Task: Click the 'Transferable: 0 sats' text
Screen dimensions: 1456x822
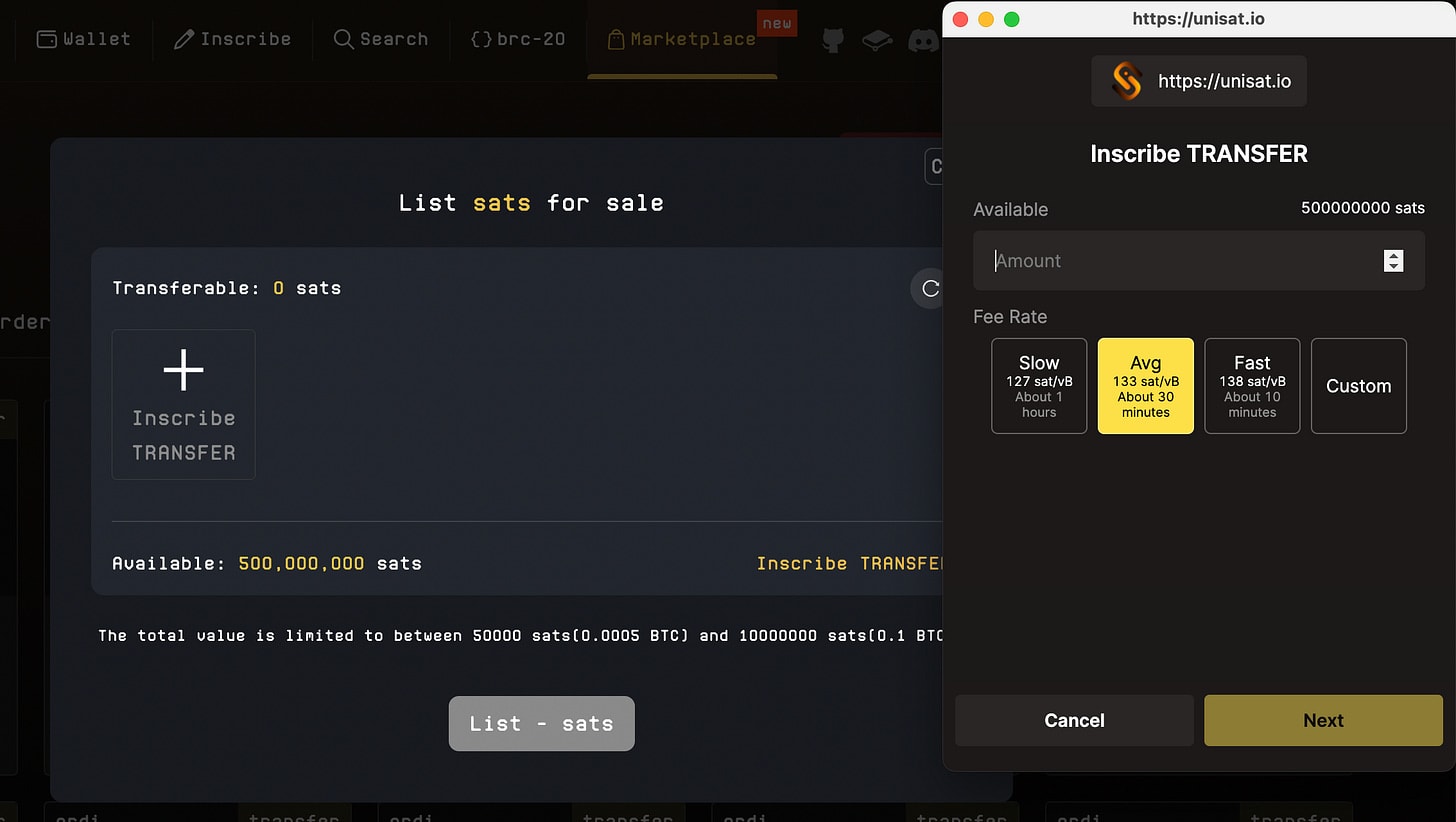Action: coord(227,288)
